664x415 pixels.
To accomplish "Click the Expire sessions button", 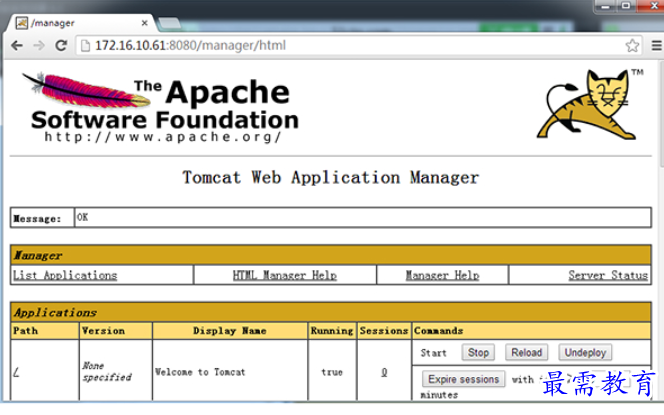I will 463,379.
